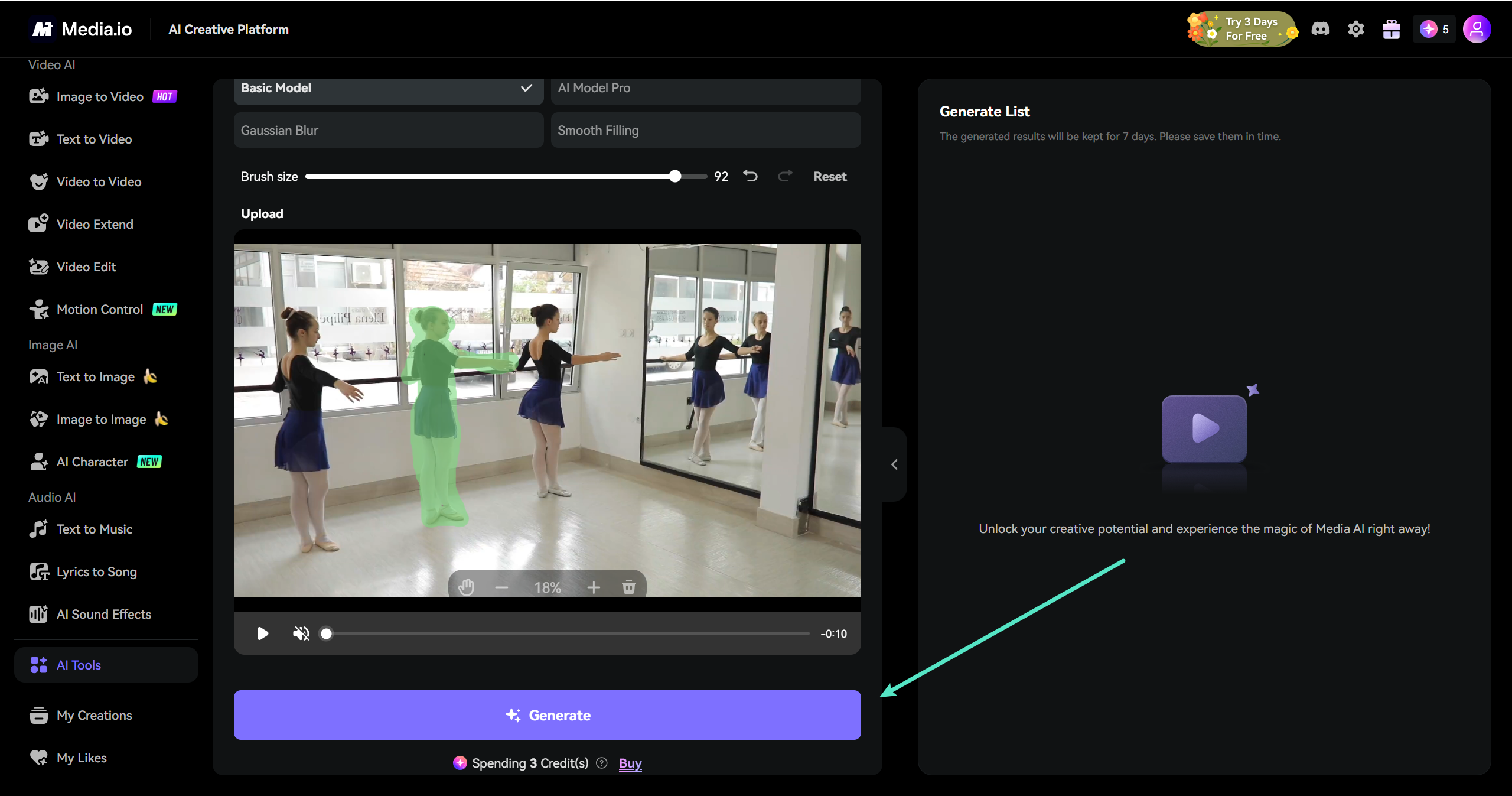This screenshot has height=796, width=1512.
Task: Select the AI Sound Effects tool
Action: click(104, 614)
